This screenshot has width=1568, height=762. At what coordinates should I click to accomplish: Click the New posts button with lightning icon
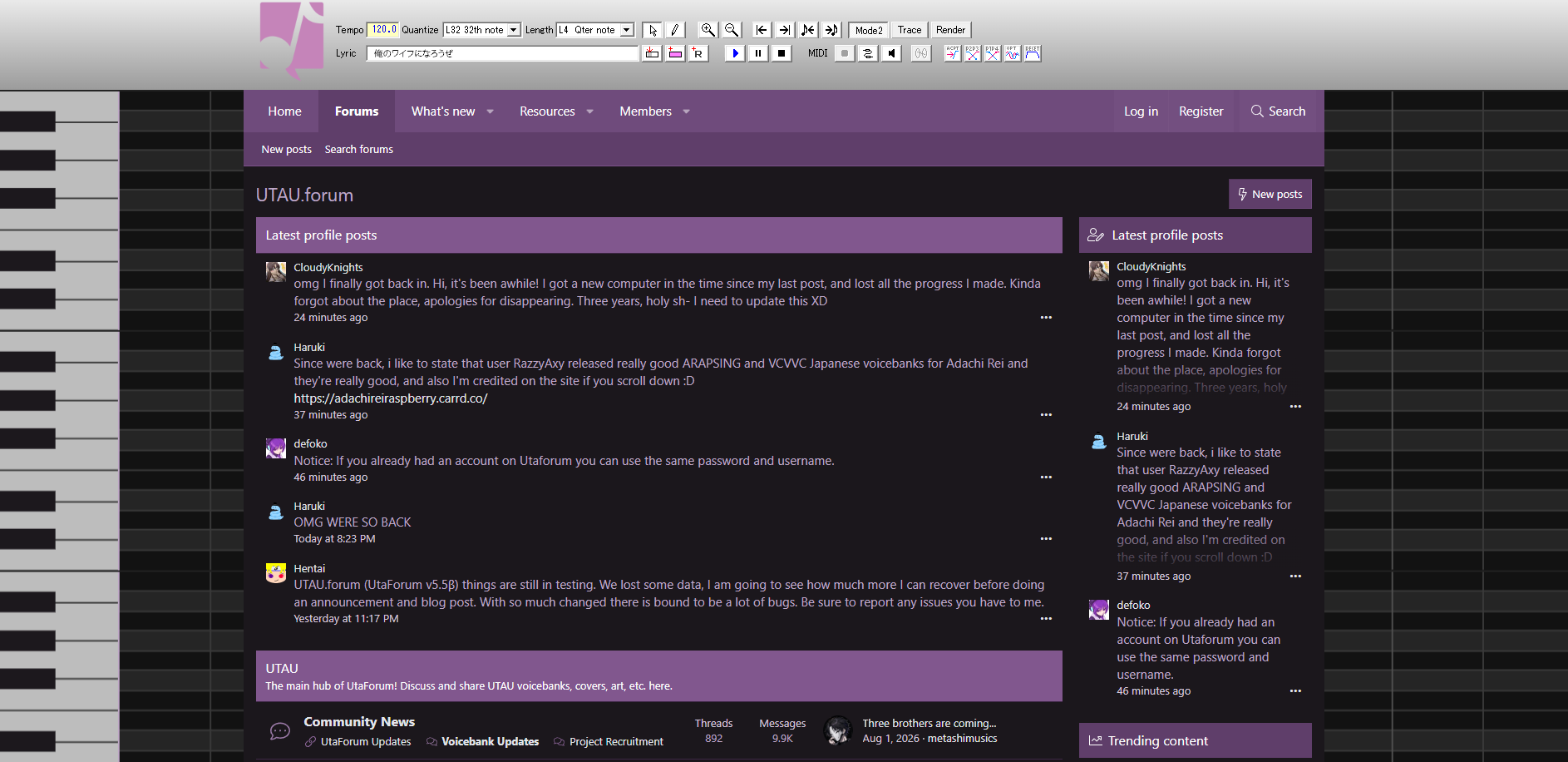1270,194
